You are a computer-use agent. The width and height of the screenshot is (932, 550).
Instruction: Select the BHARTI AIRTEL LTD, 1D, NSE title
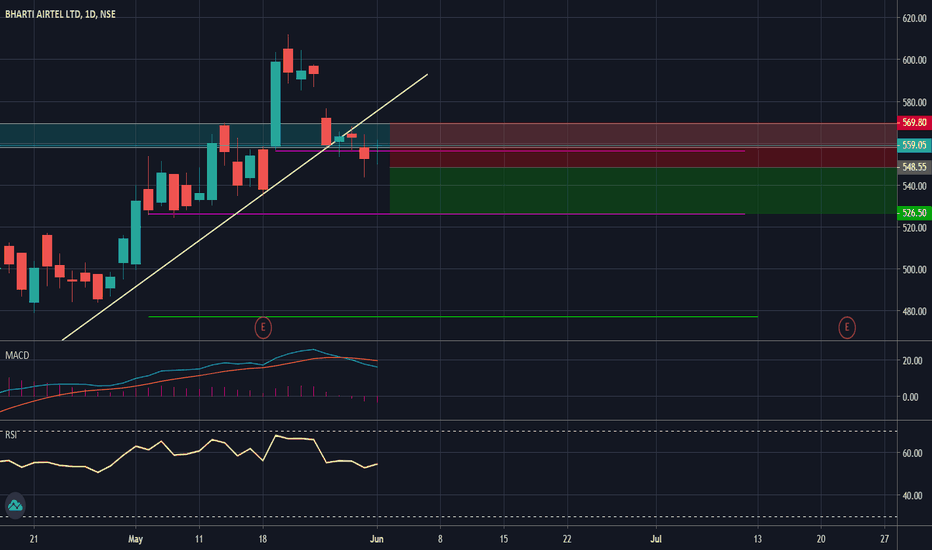pos(60,14)
